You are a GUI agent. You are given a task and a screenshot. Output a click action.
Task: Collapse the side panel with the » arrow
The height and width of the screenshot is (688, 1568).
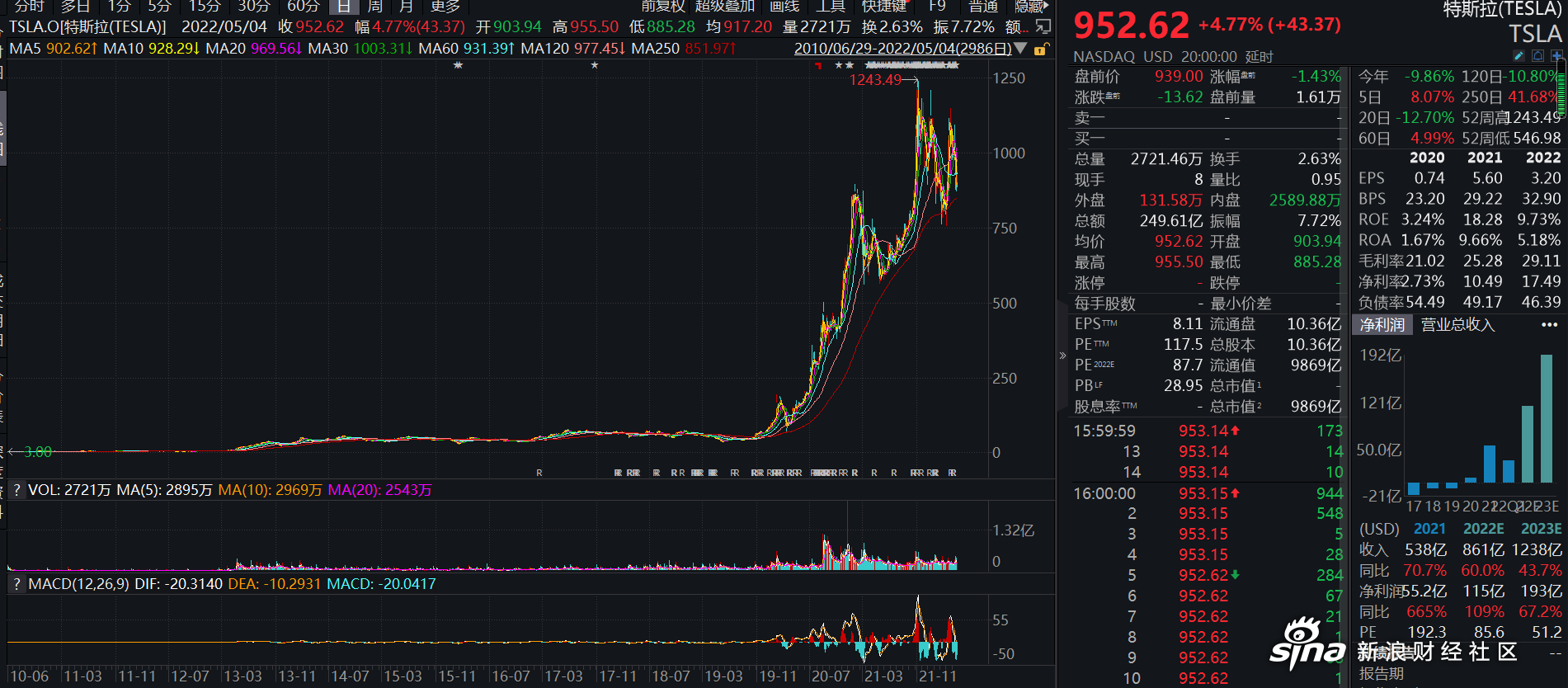point(1062,356)
